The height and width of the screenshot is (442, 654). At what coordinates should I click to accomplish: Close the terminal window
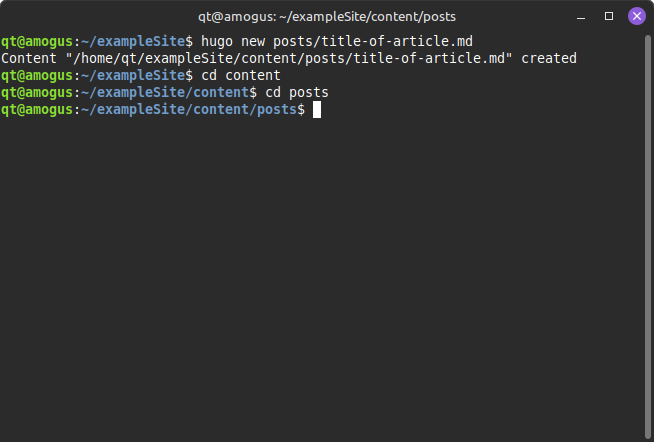(x=636, y=16)
